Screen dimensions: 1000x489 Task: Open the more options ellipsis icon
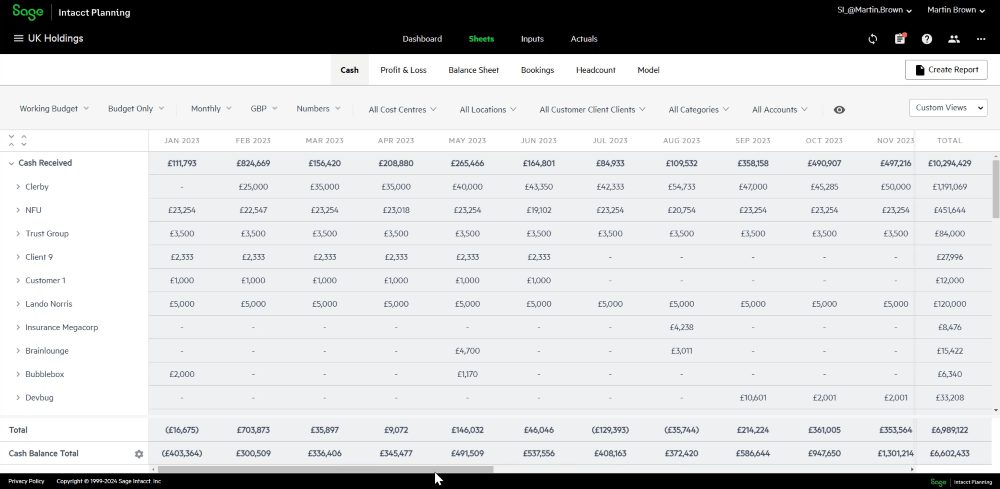pos(981,39)
